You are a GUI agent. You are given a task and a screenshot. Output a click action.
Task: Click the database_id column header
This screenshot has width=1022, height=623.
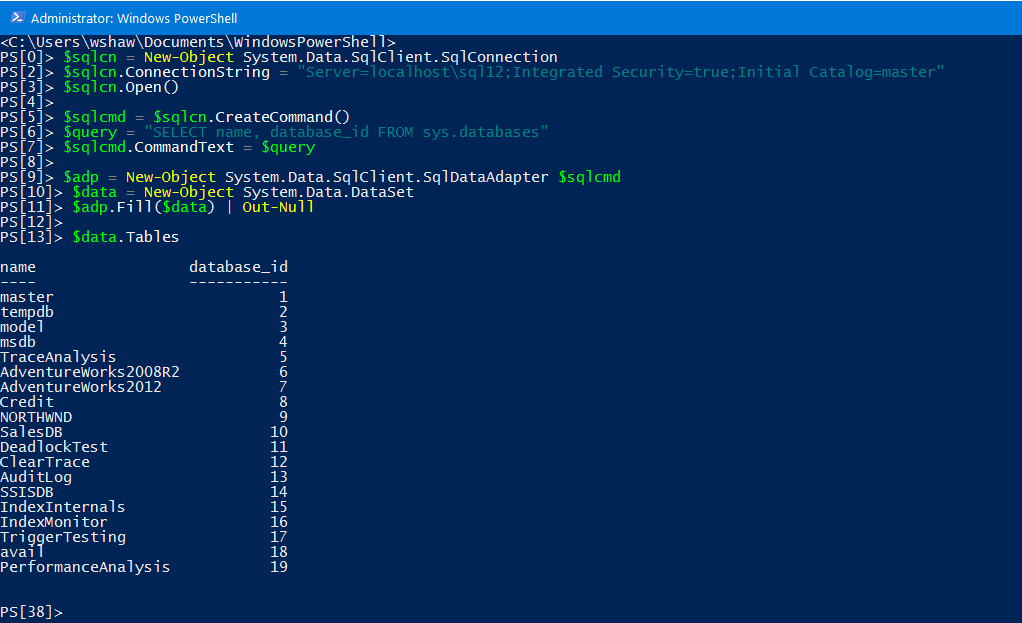click(x=238, y=267)
